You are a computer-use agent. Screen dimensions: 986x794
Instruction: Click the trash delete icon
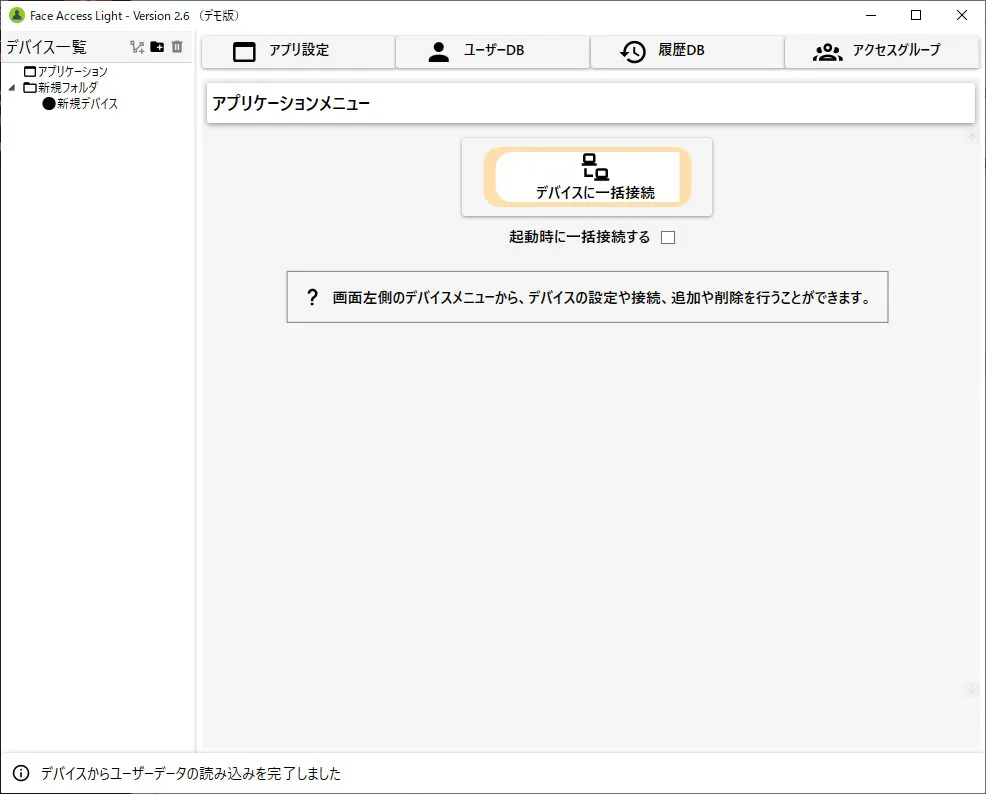pyautogui.click(x=177, y=47)
